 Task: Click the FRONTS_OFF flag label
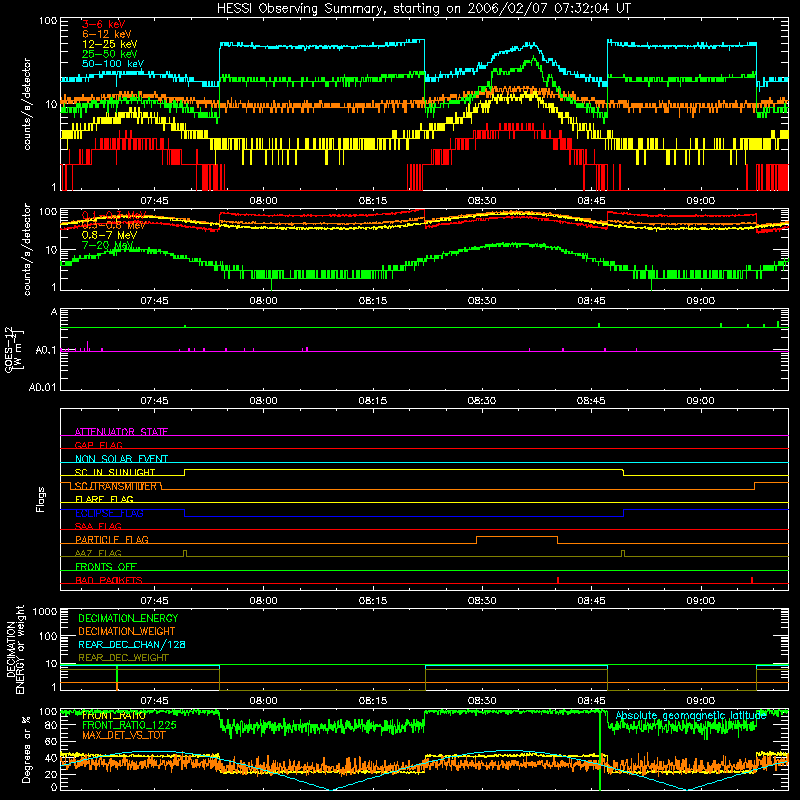tap(106, 567)
